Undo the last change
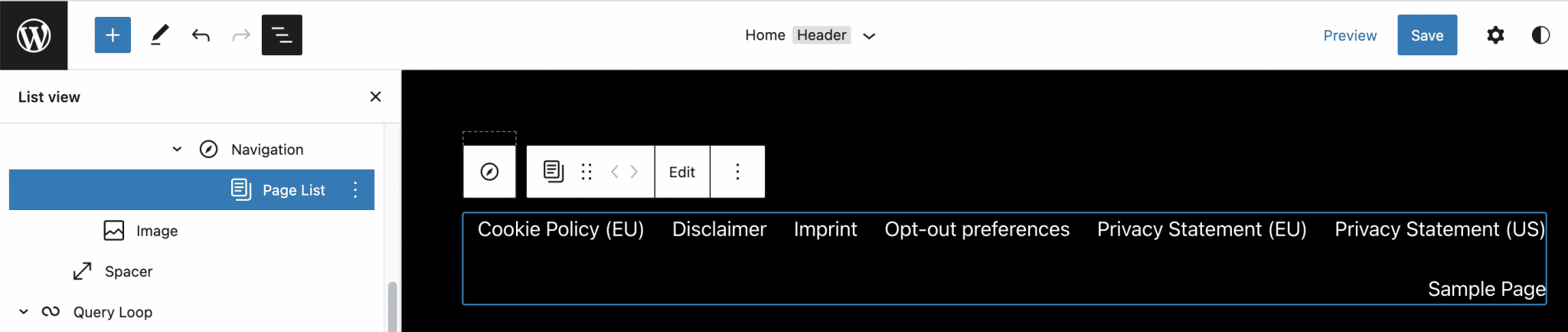Viewport: 1568px width, 332px height. [201, 35]
